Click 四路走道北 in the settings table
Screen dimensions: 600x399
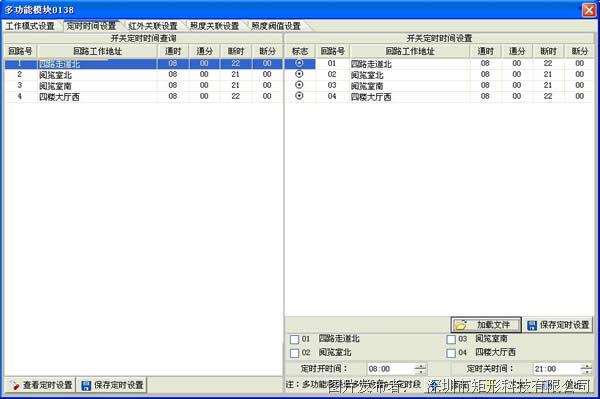pos(371,64)
